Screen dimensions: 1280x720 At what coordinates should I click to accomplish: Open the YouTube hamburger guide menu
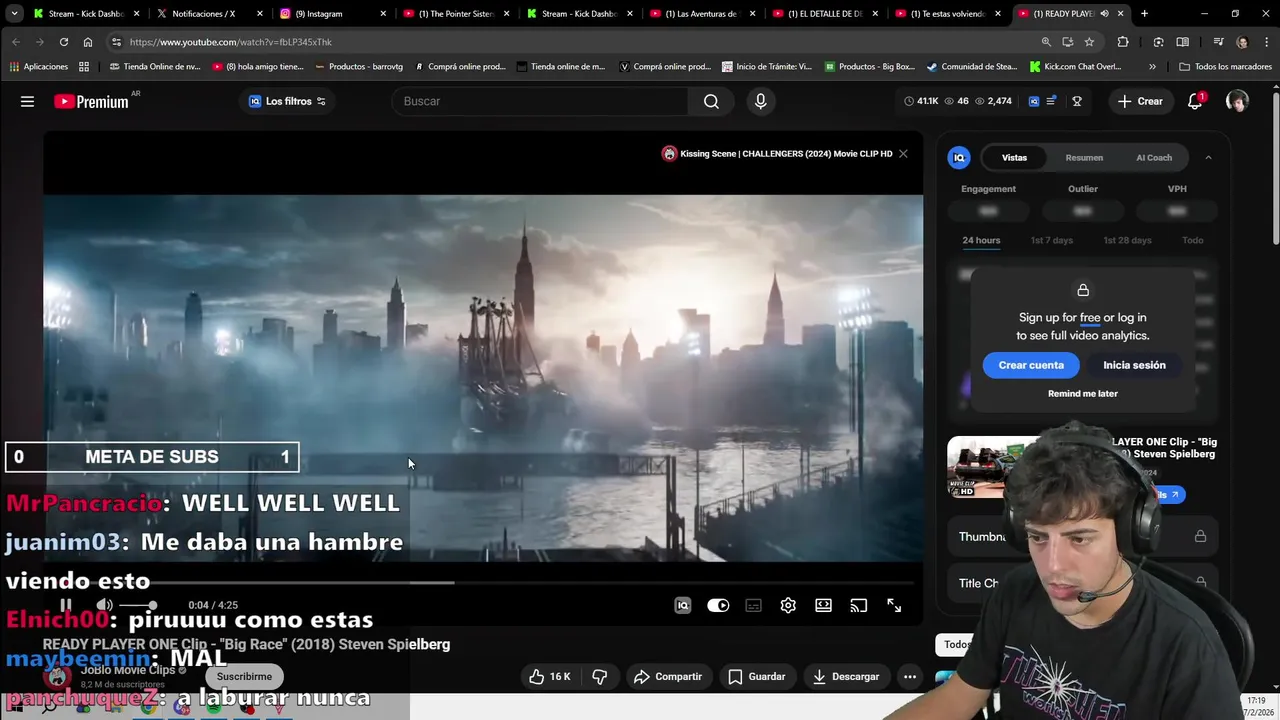27,101
